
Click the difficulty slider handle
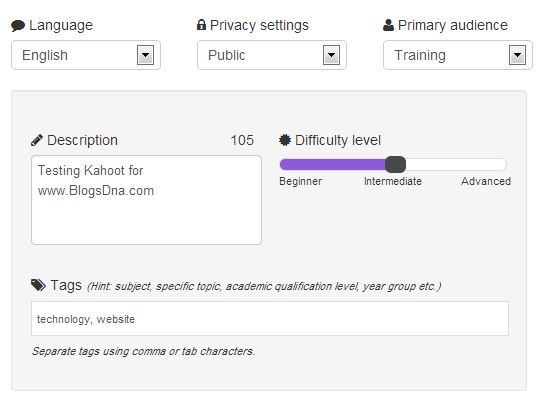click(395, 164)
